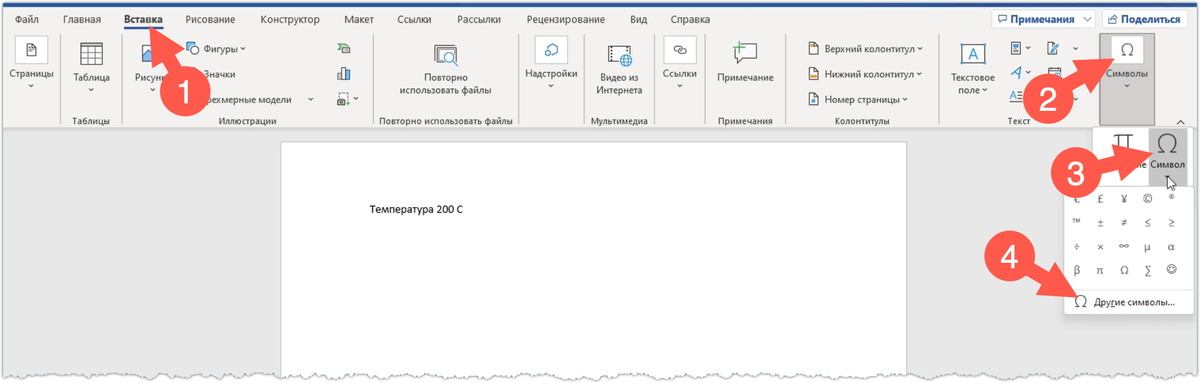Insert the micro μ symbol

(x=1147, y=246)
